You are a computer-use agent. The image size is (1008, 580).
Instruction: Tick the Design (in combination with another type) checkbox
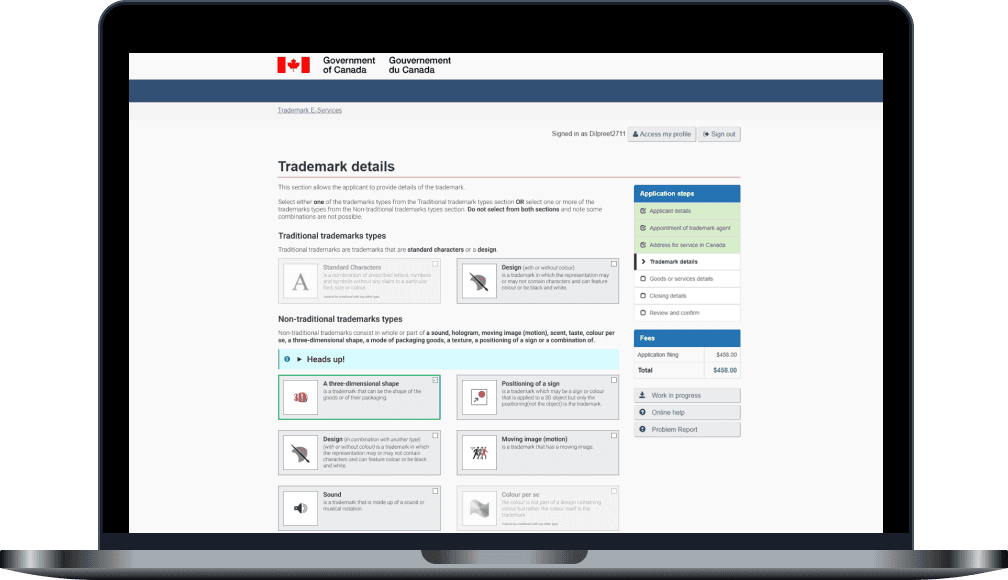tap(435, 435)
